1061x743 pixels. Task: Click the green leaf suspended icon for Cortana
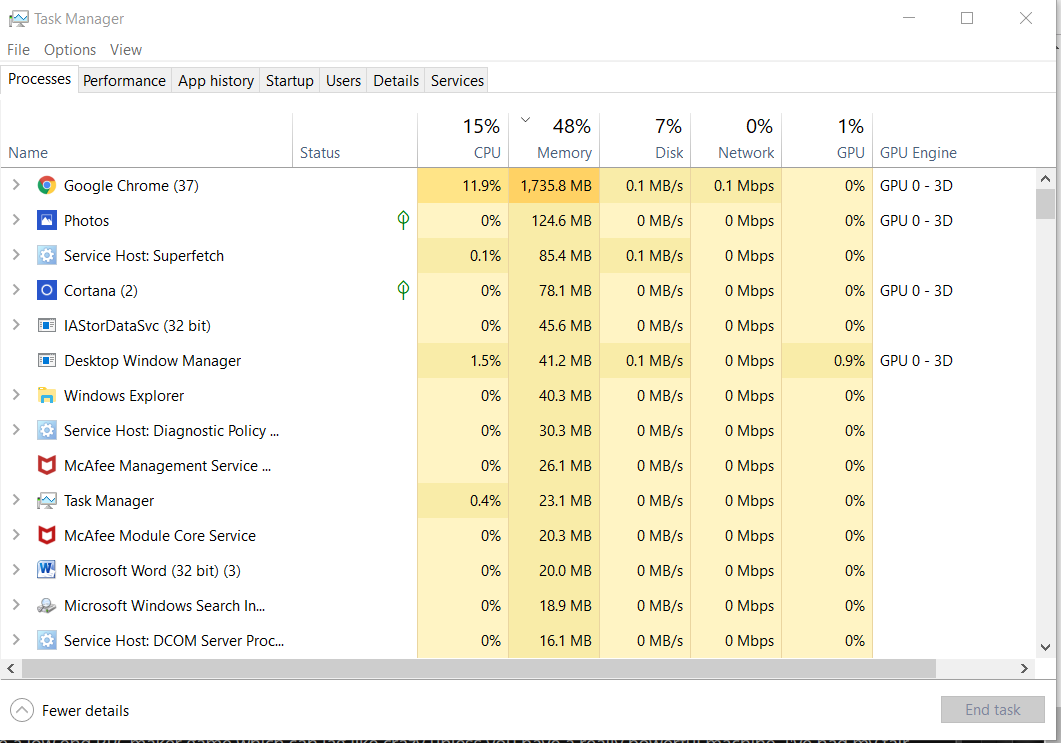coord(403,290)
